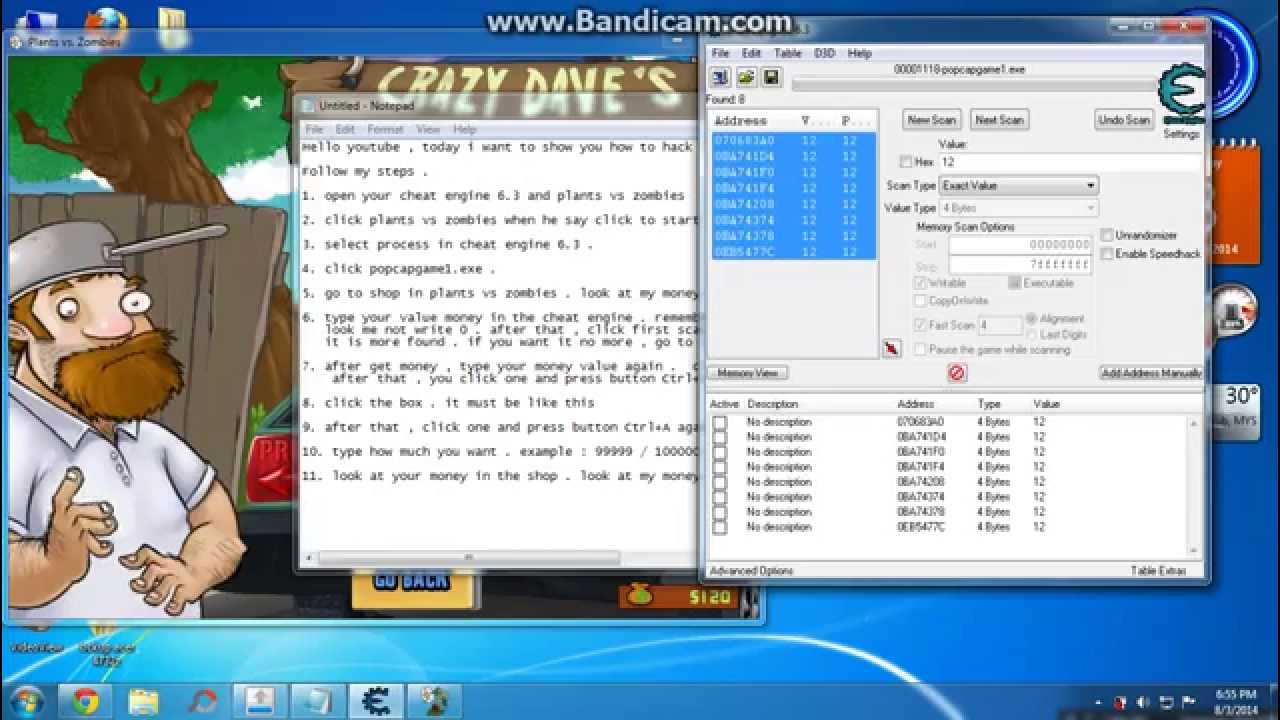Launch Google Chrome from the taskbar

coord(85,700)
